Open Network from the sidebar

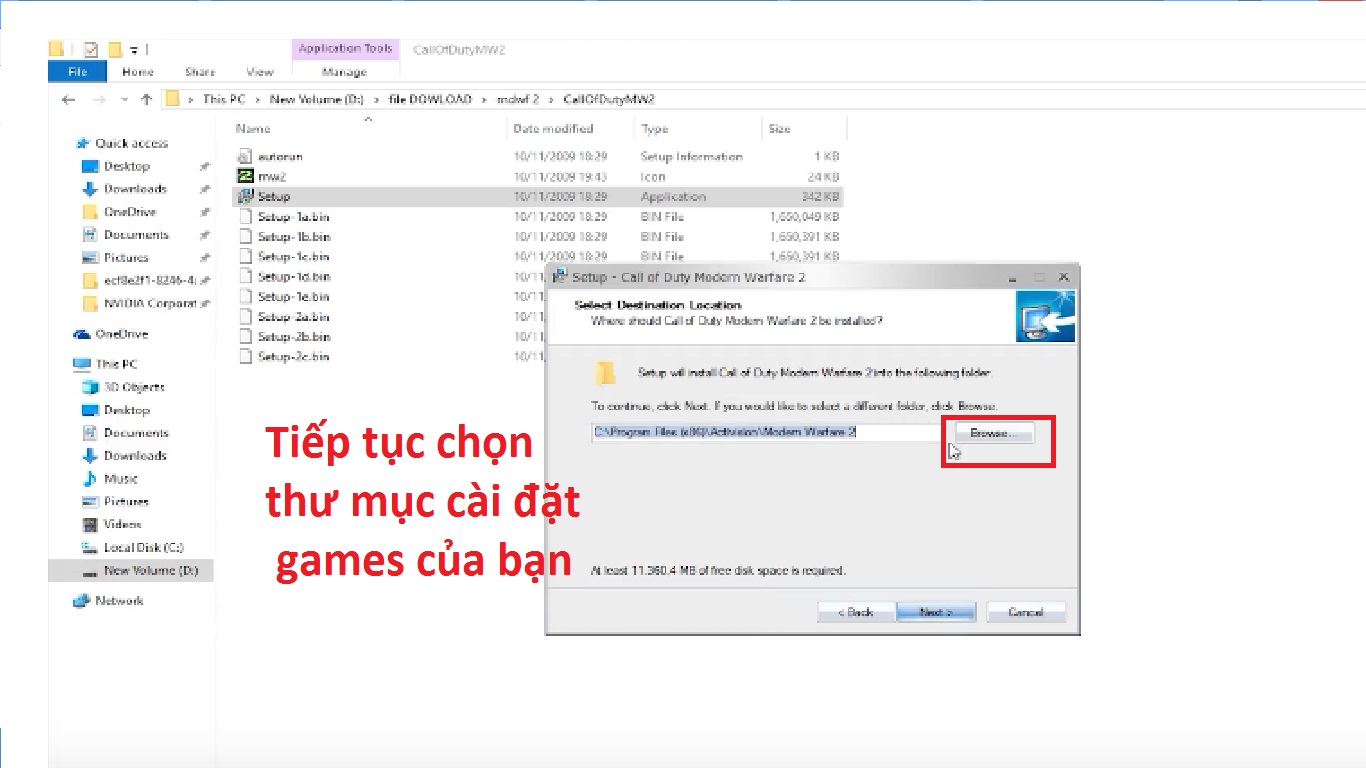click(120, 600)
